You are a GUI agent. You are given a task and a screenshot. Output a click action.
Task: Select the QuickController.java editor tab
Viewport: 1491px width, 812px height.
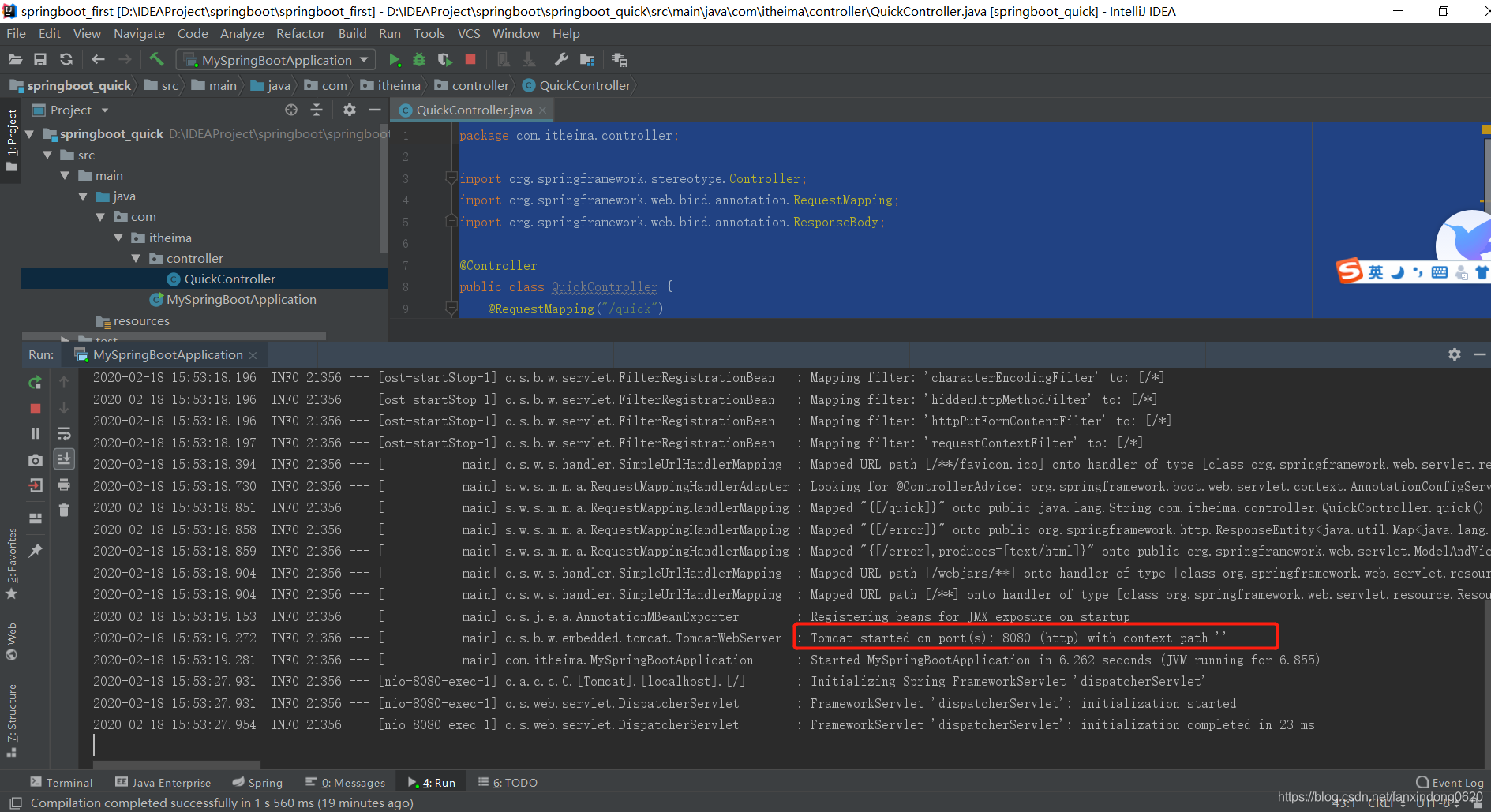[474, 110]
